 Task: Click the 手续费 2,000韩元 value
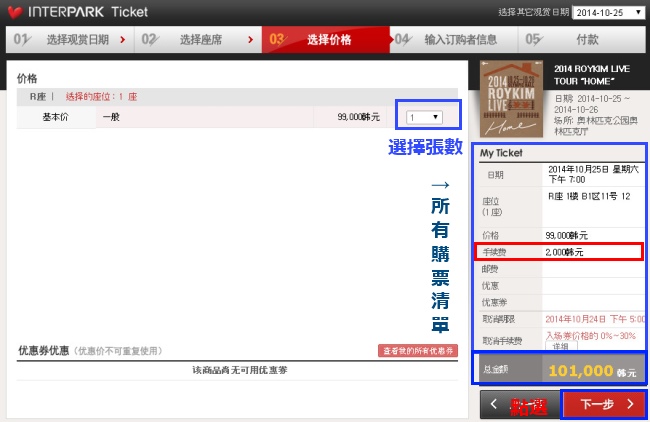click(x=565, y=252)
